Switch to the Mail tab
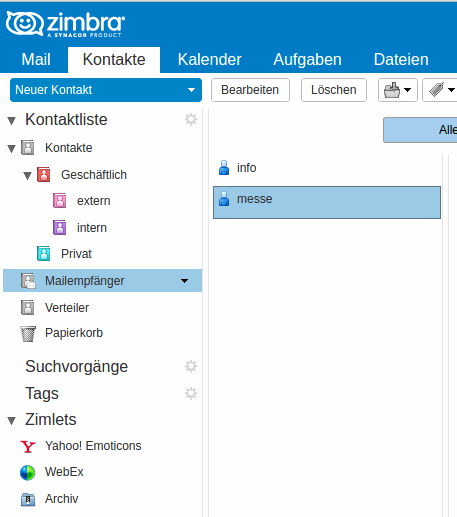This screenshot has width=457, height=517. pyautogui.click(x=36, y=60)
